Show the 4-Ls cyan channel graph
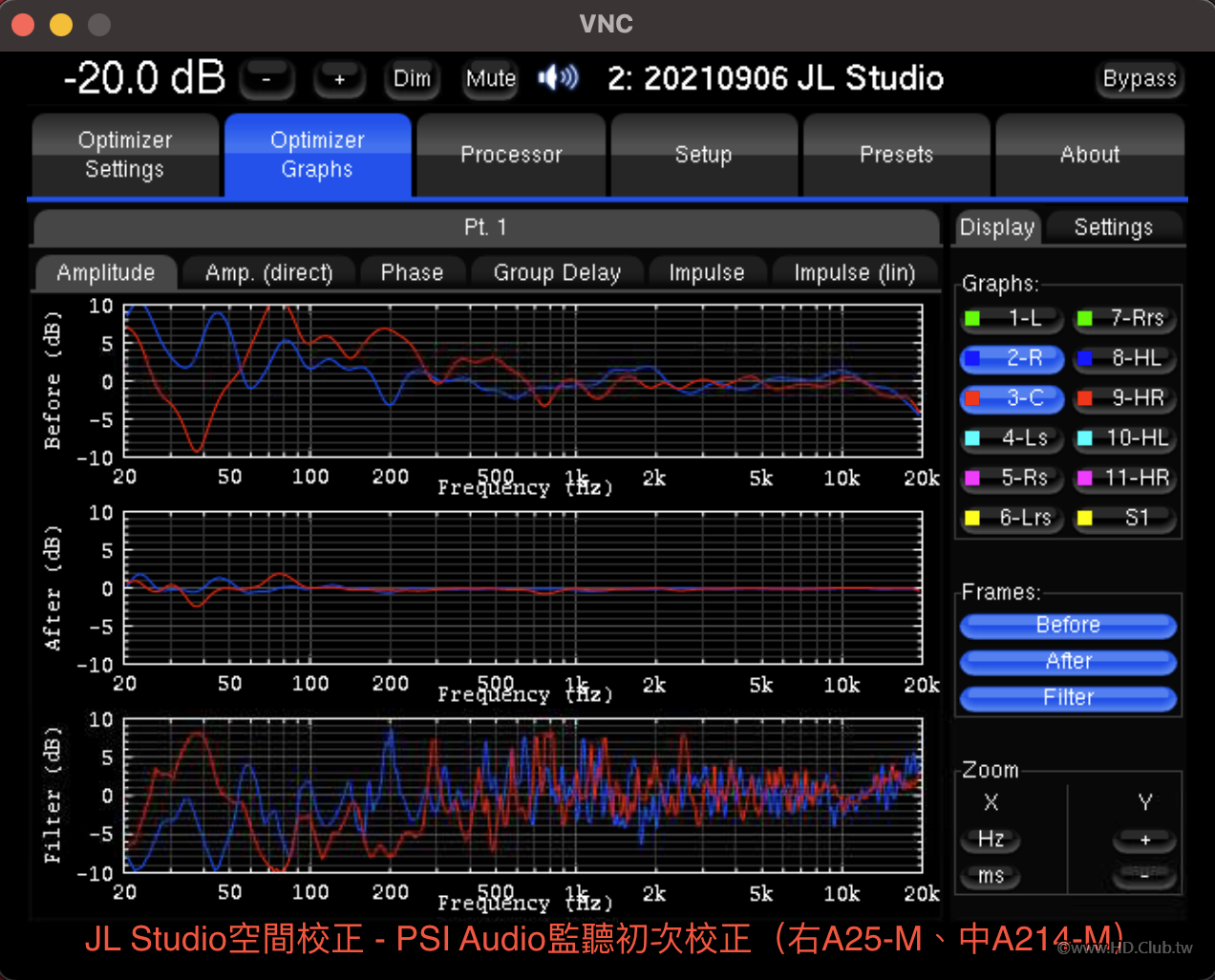This screenshot has height=980, width=1215. (1012, 438)
